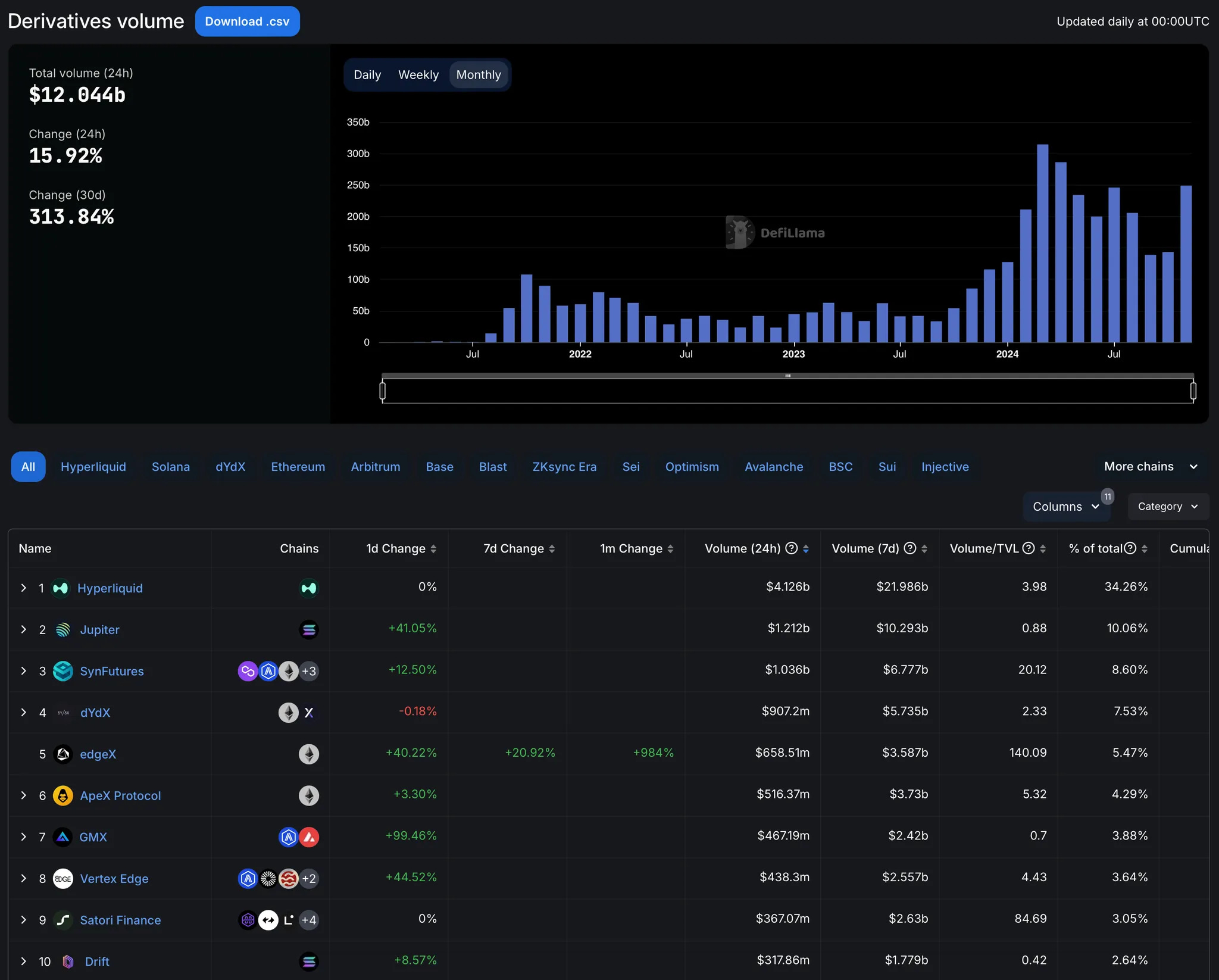
Task: Click Ethereum chain icon in edgeX row
Action: (309, 754)
